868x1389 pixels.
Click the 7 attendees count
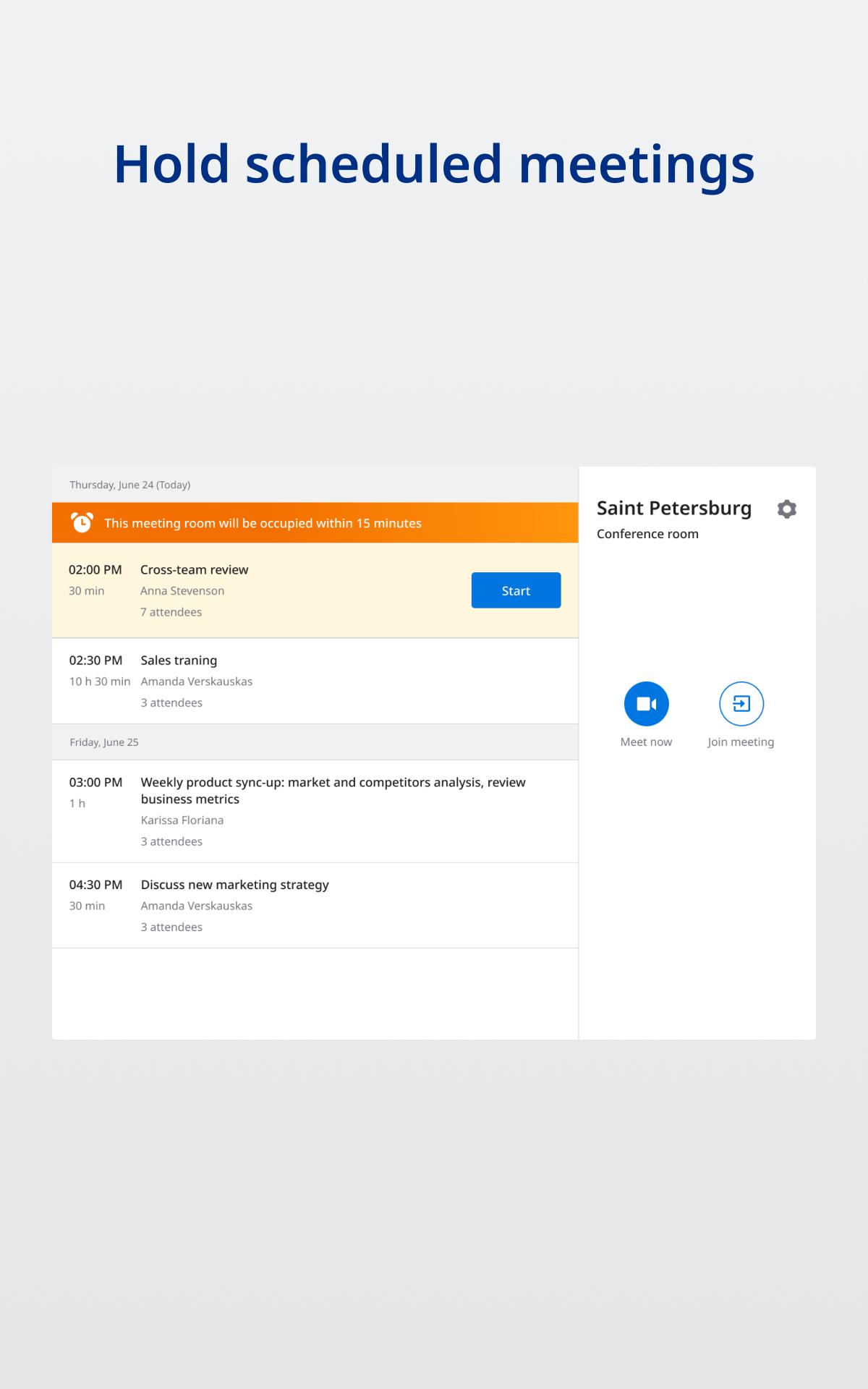pos(171,612)
